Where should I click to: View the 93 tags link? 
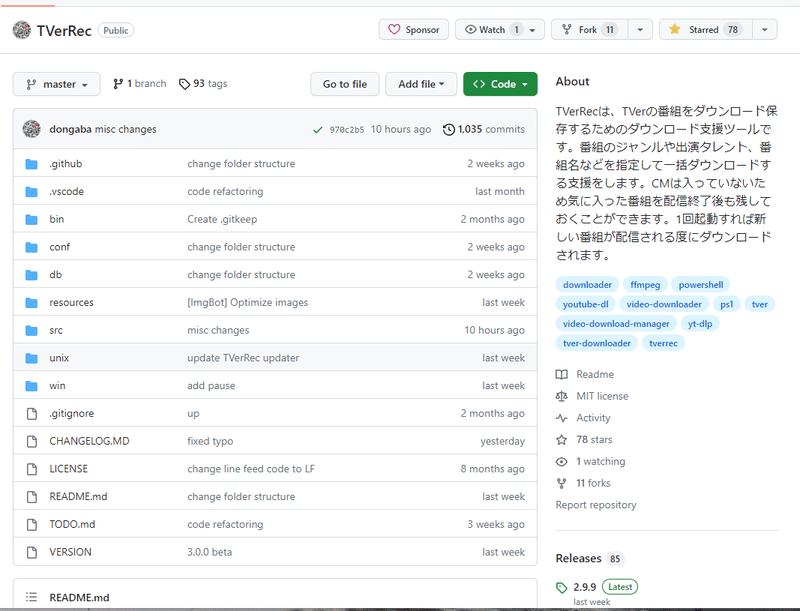pyautogui.click(x=203, y=84)
